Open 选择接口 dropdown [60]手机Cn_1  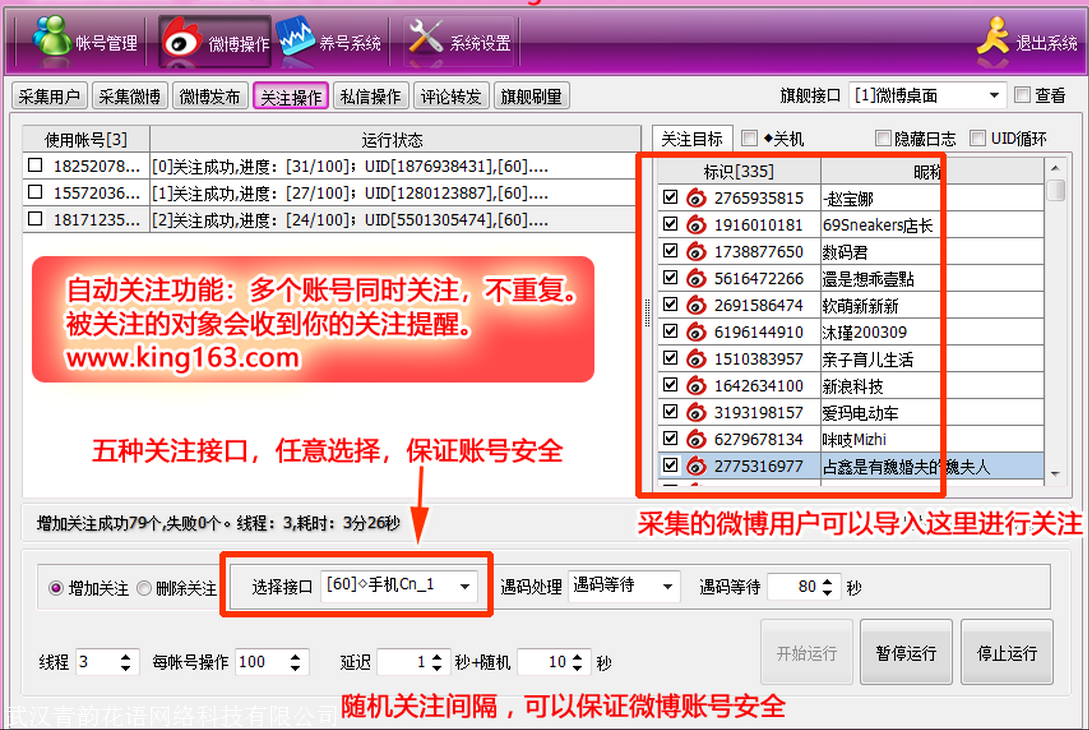coord(399,586)
